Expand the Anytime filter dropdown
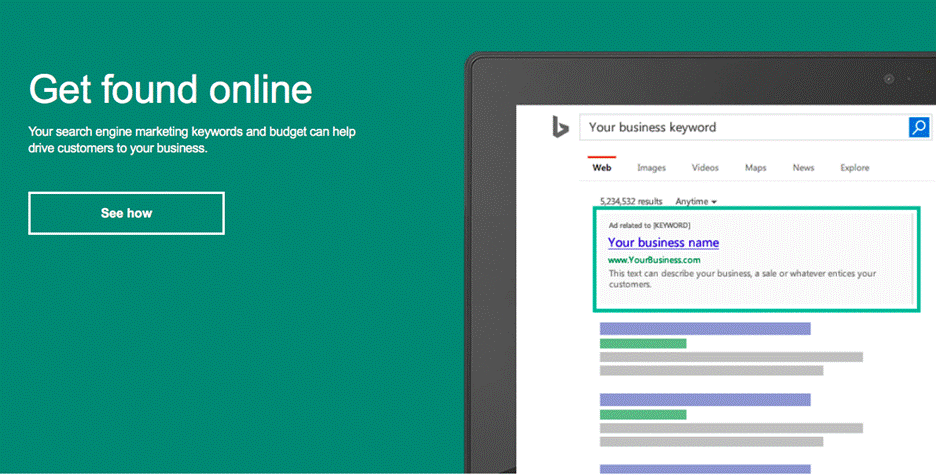 696,201
